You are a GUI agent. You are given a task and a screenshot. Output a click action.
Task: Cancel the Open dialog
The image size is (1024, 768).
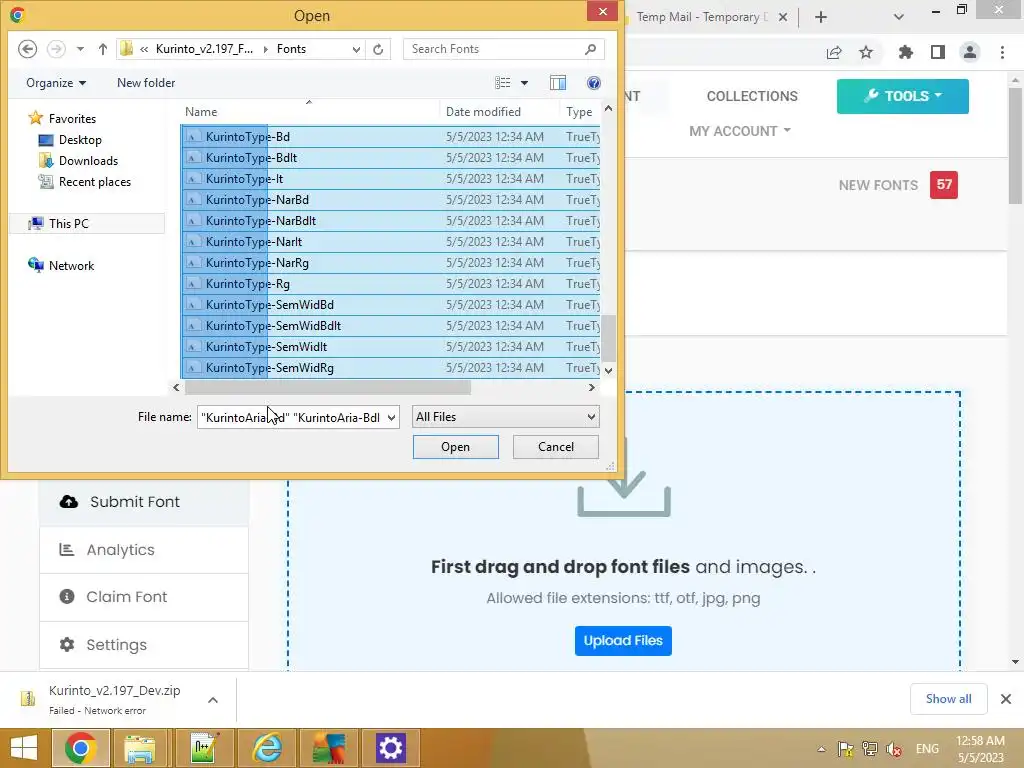coord(556,447)
